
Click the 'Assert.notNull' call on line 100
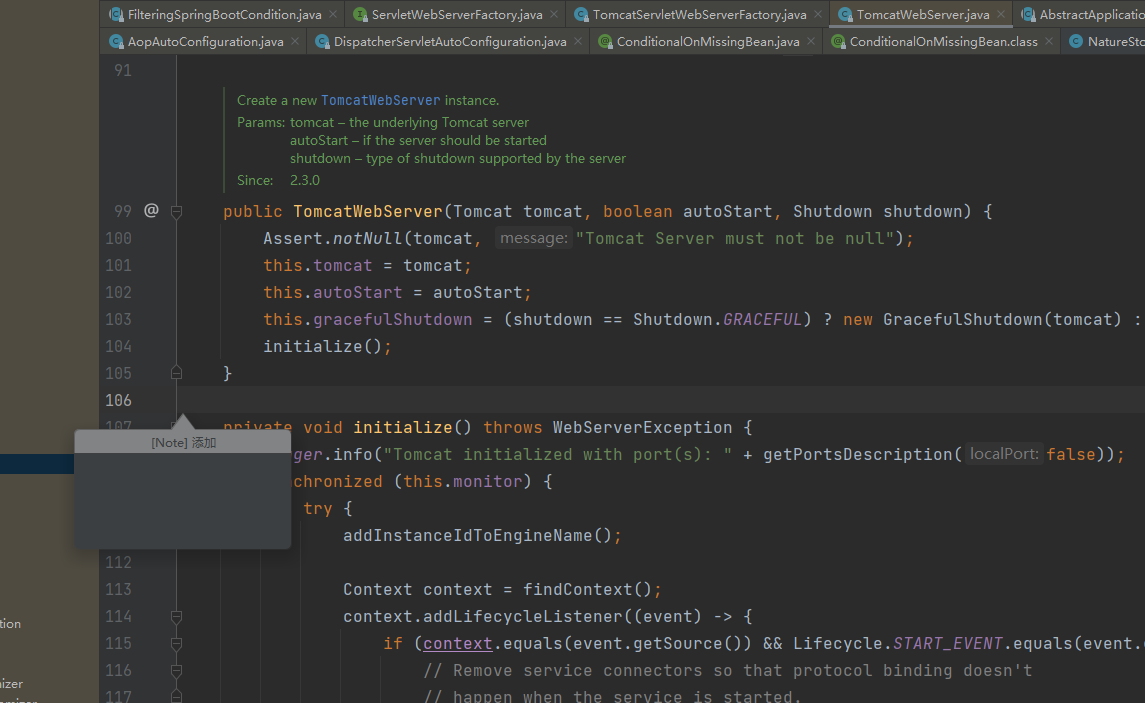(x=332, y=239)
